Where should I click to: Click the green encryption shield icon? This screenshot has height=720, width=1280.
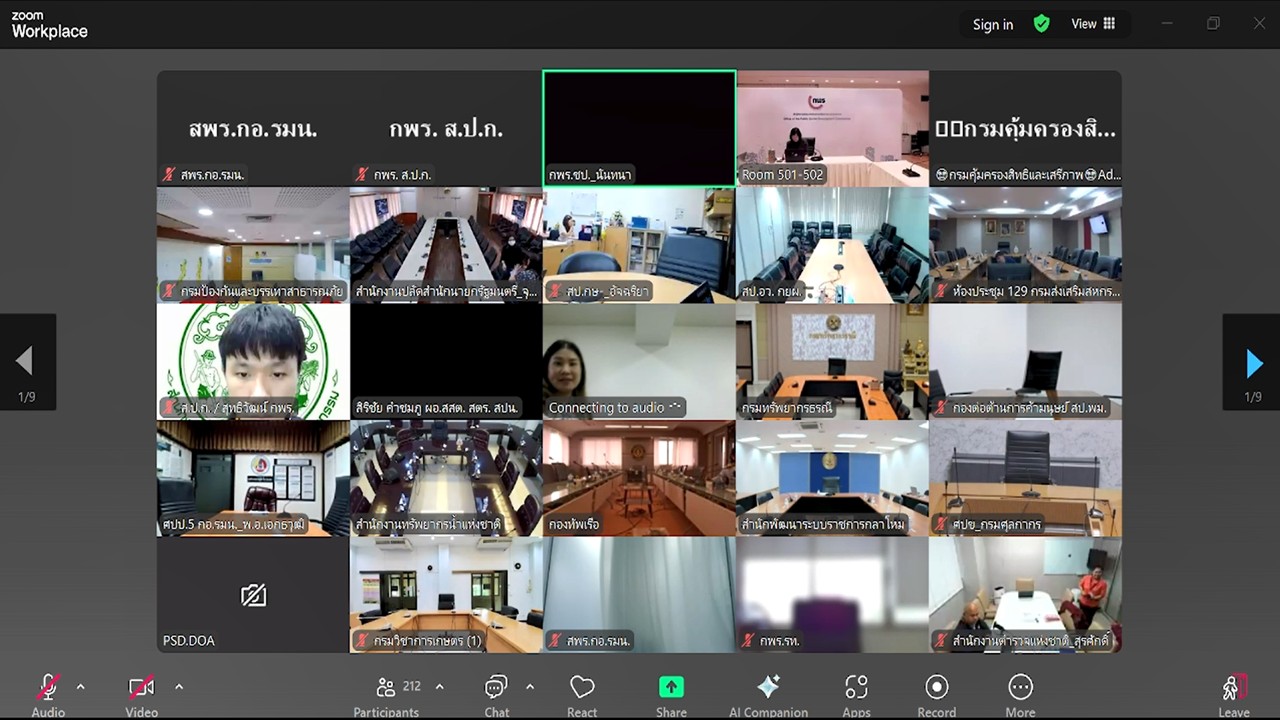pos(1041,24)
